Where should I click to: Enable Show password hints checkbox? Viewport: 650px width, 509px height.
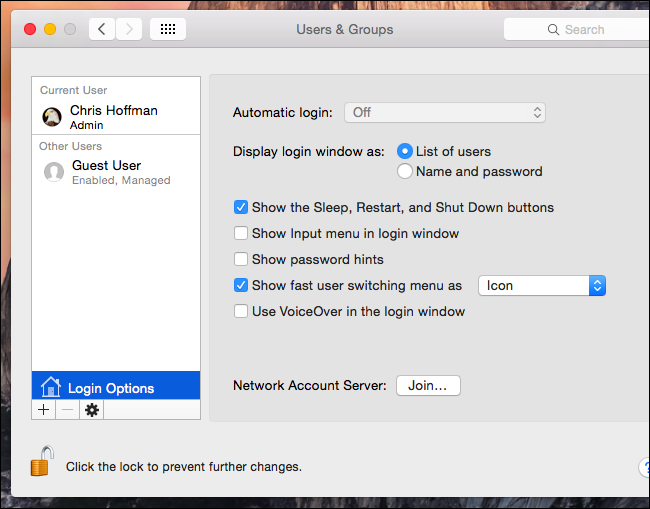[x=241, y=260]
